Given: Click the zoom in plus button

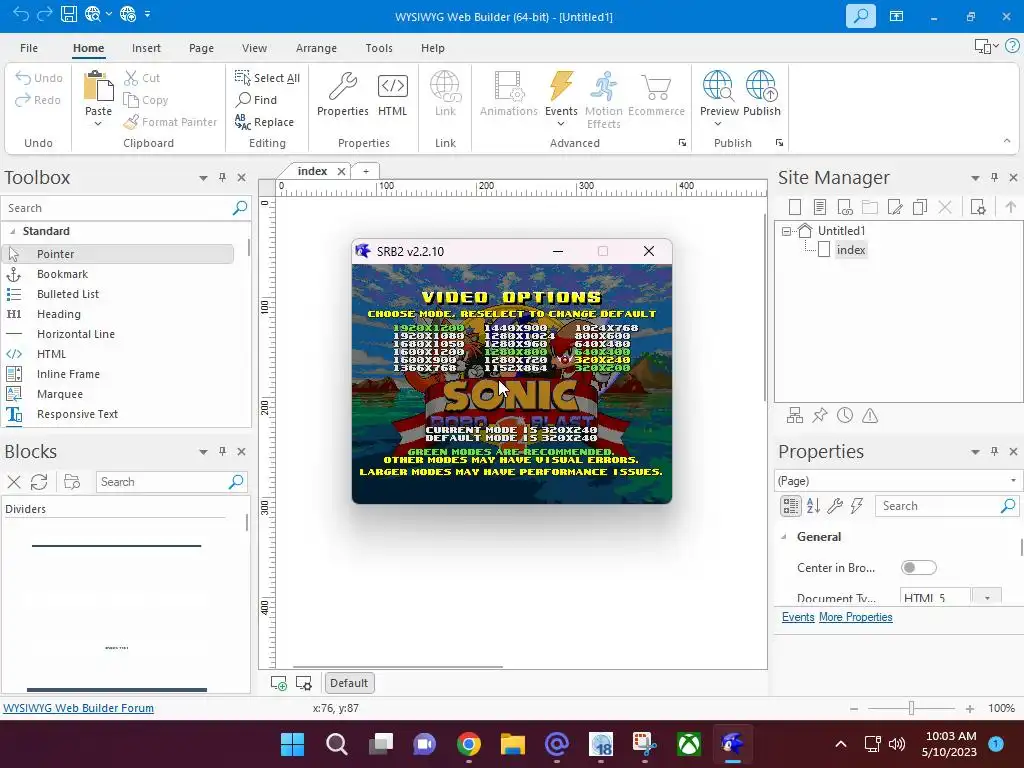Looking at the screenshot, I should tap(970, 709).
